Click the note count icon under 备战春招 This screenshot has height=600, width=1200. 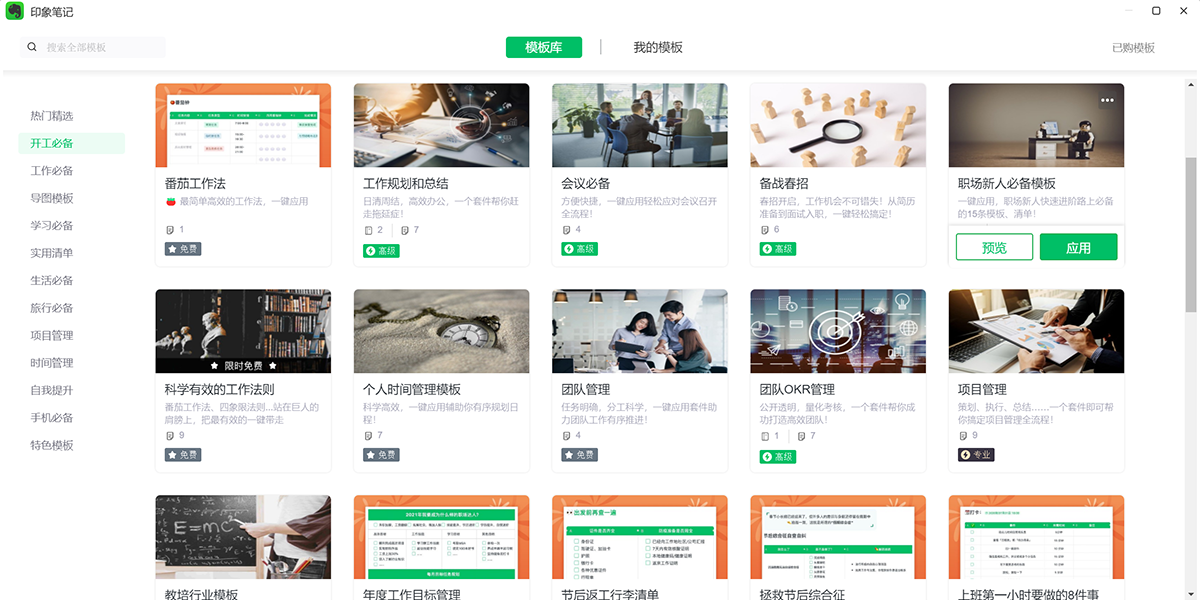pyautogui.click(x=765, y=230)
